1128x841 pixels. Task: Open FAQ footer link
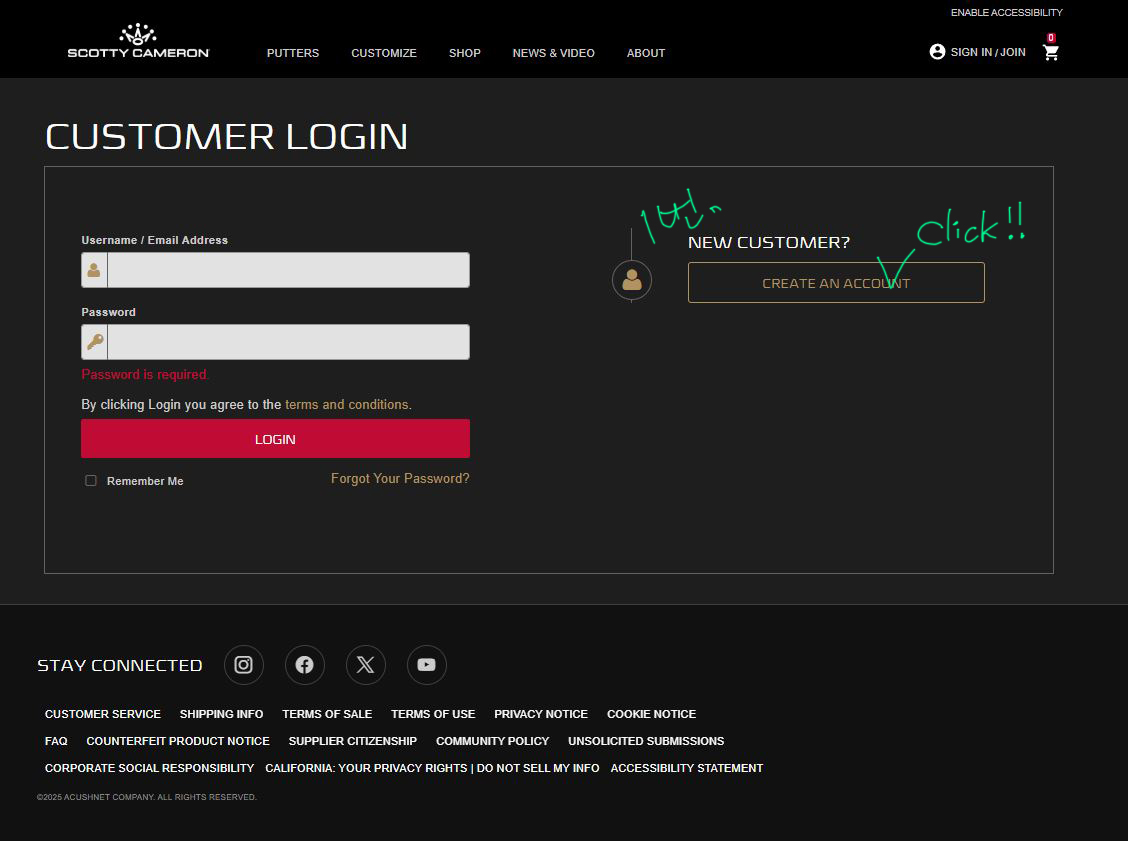click(56, 741)
